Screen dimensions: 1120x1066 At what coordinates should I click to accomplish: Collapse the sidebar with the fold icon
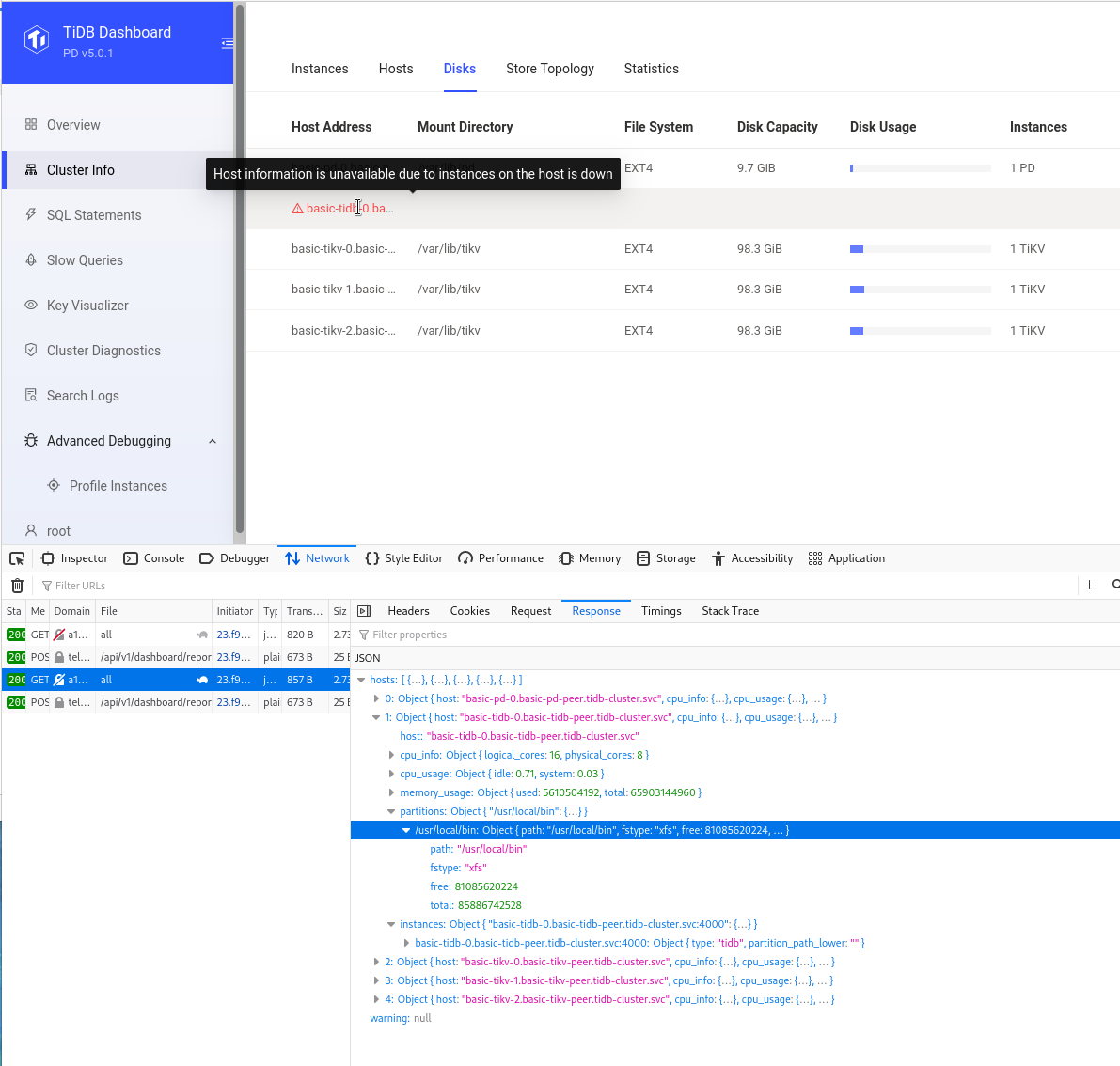[228, 43]
